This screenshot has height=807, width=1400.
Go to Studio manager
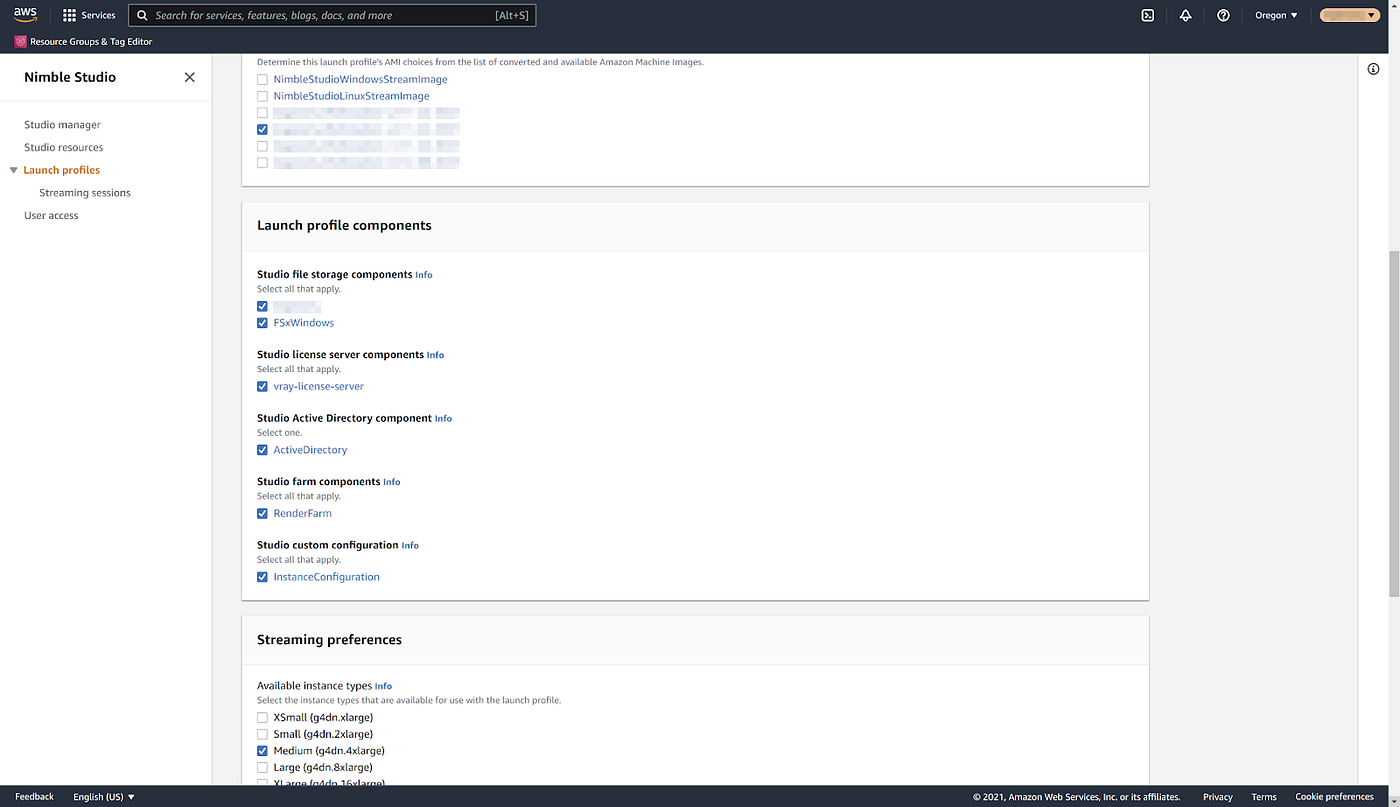(x=62, y=125)
